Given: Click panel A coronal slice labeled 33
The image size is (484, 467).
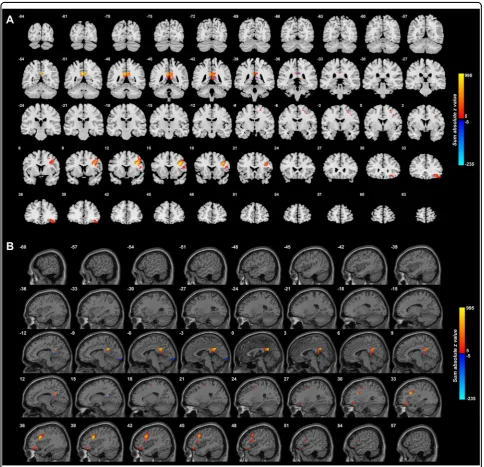Looking at the screenshot, I should click(x=426, y=167).
